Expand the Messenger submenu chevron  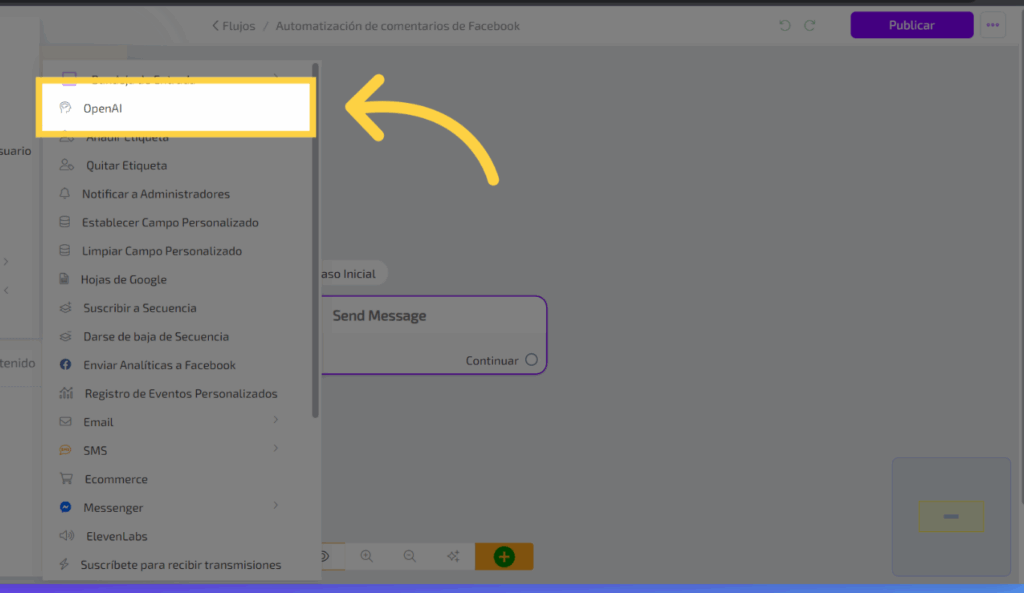point(275,506)
